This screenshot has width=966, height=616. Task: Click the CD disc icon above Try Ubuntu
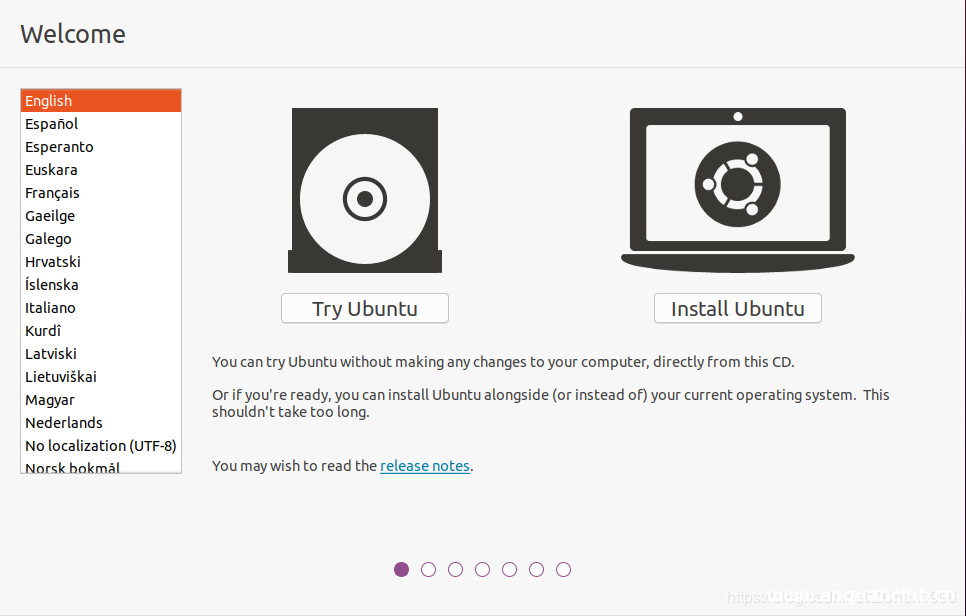point(364,190)
